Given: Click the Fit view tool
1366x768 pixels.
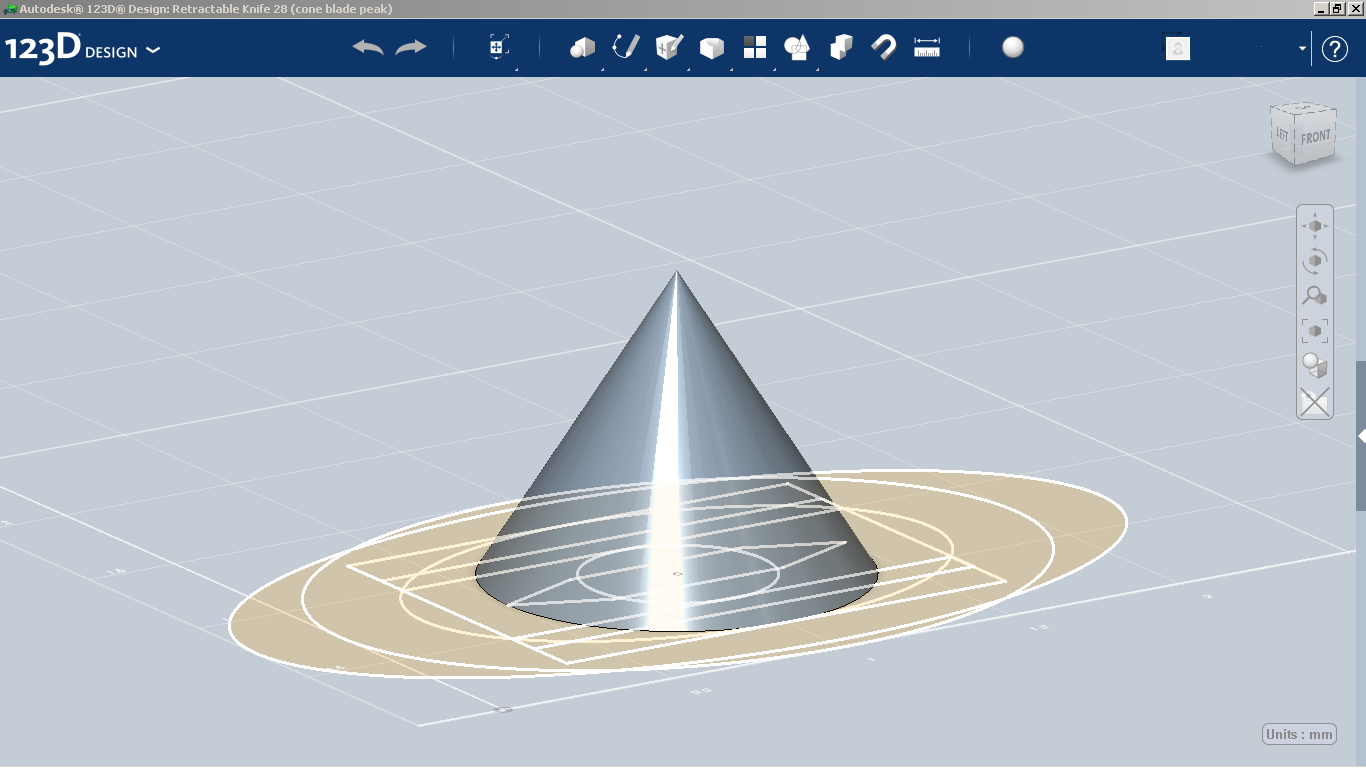Looking at the screenshot, I should pyautogui.click(x=1315, y=331).
